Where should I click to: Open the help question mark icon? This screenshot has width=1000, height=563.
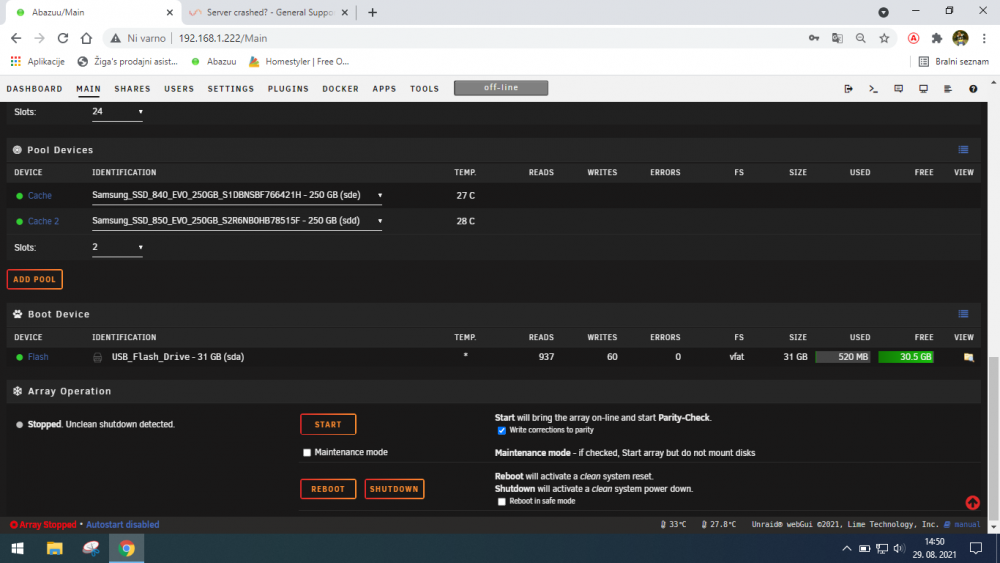coord(973,89)
